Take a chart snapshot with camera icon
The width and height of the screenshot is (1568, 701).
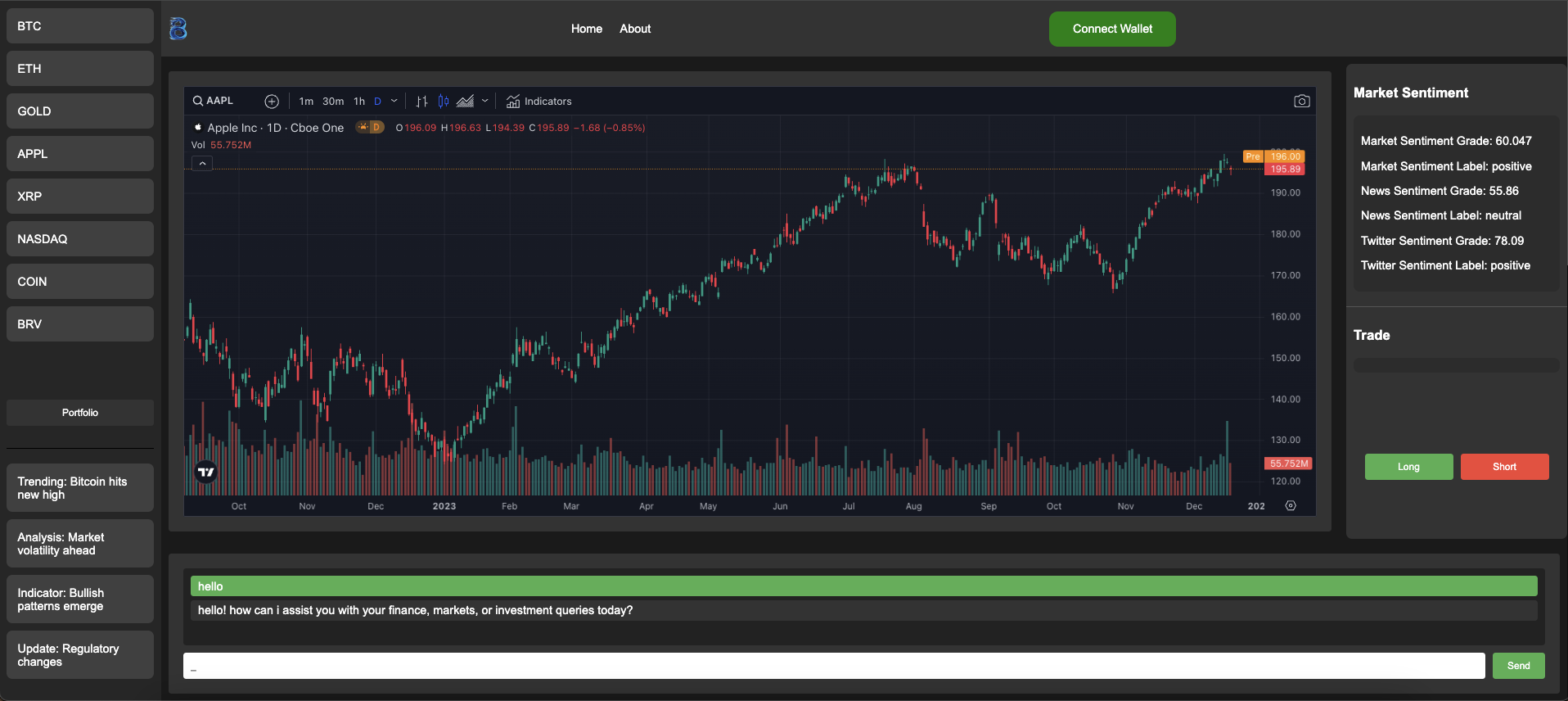(1301, 102)
